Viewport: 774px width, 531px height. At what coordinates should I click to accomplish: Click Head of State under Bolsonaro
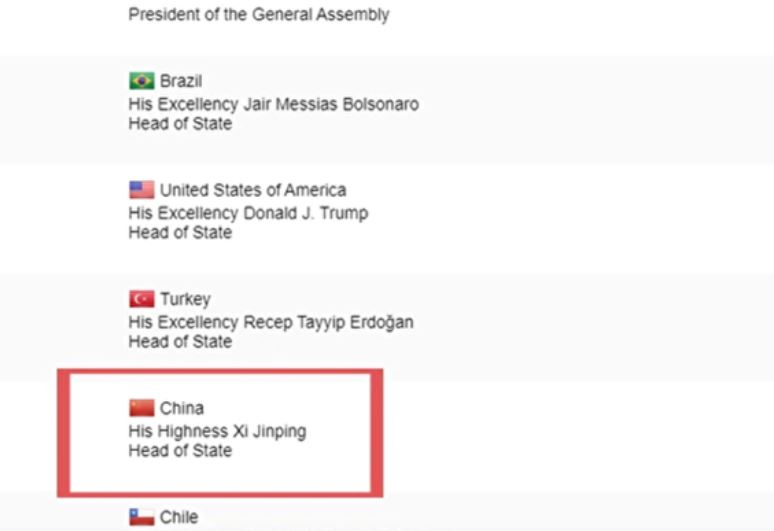point(180,123)
